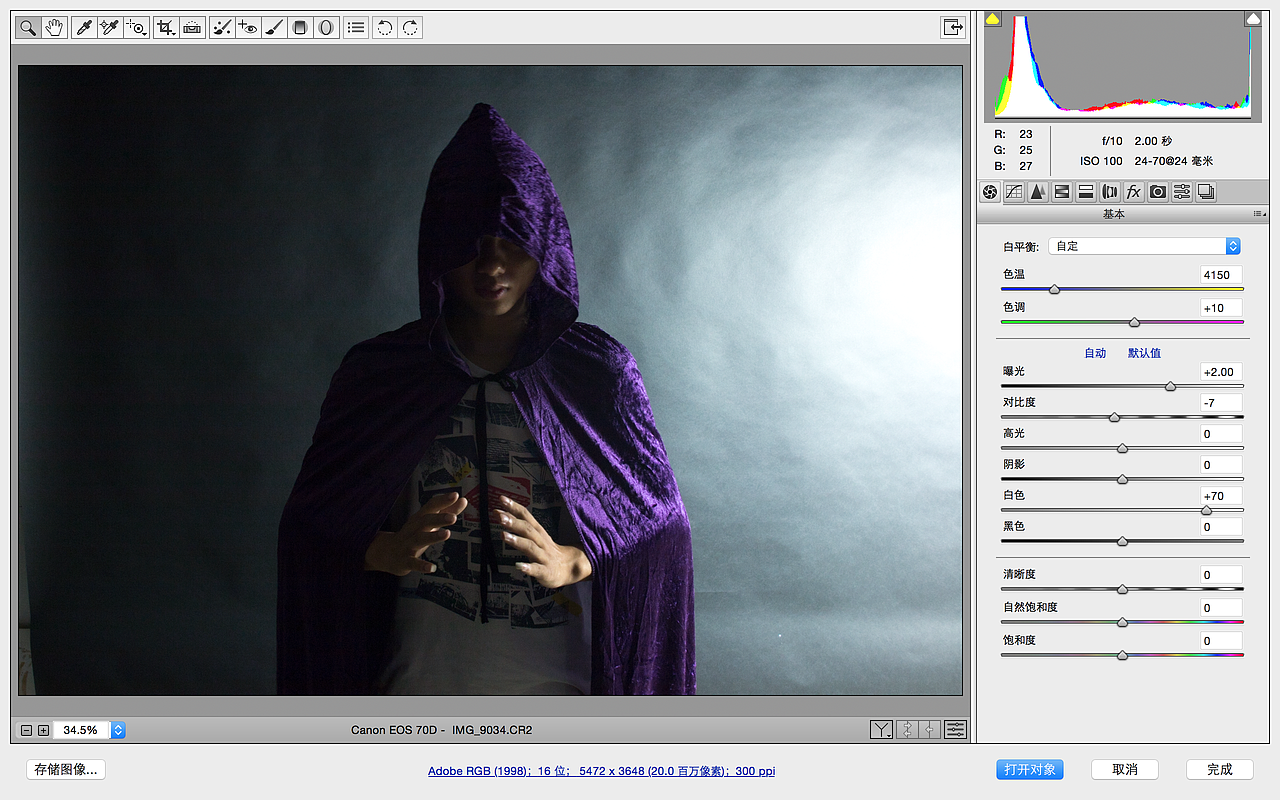Click the RGB histogram display

click(1123, 66)
